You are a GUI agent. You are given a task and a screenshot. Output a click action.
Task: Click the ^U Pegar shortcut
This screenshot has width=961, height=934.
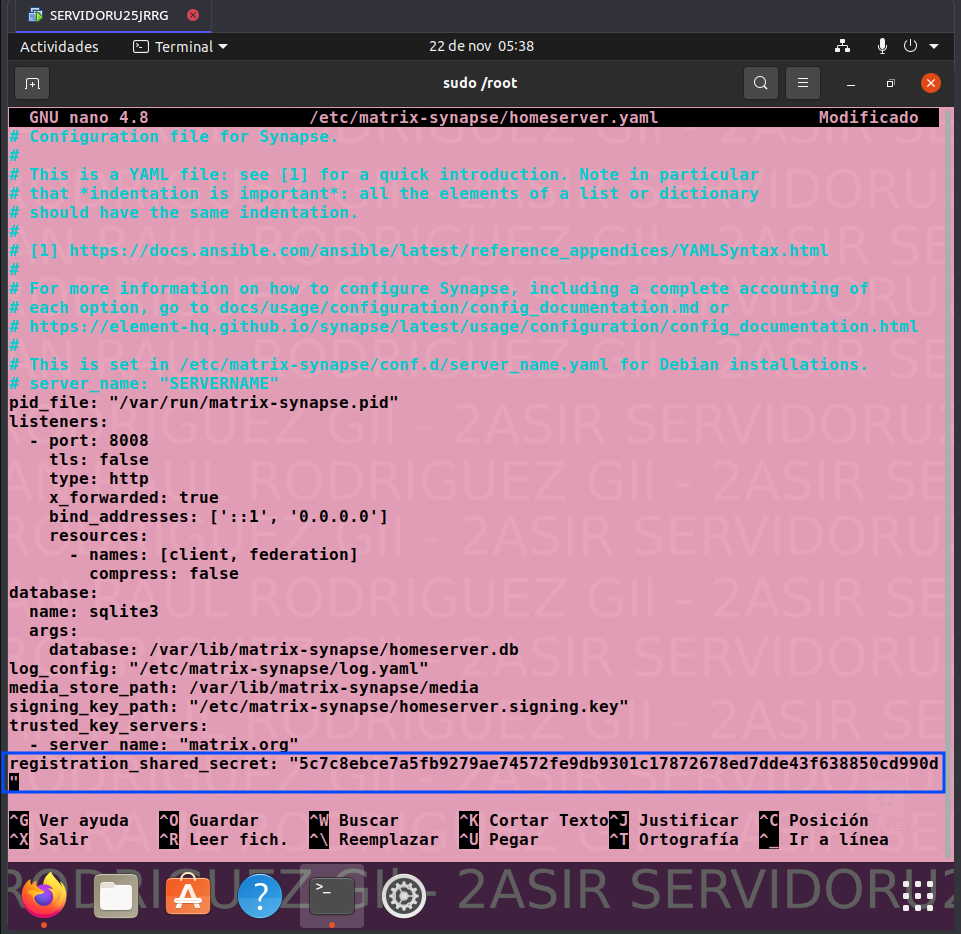(x=499, y=840)
